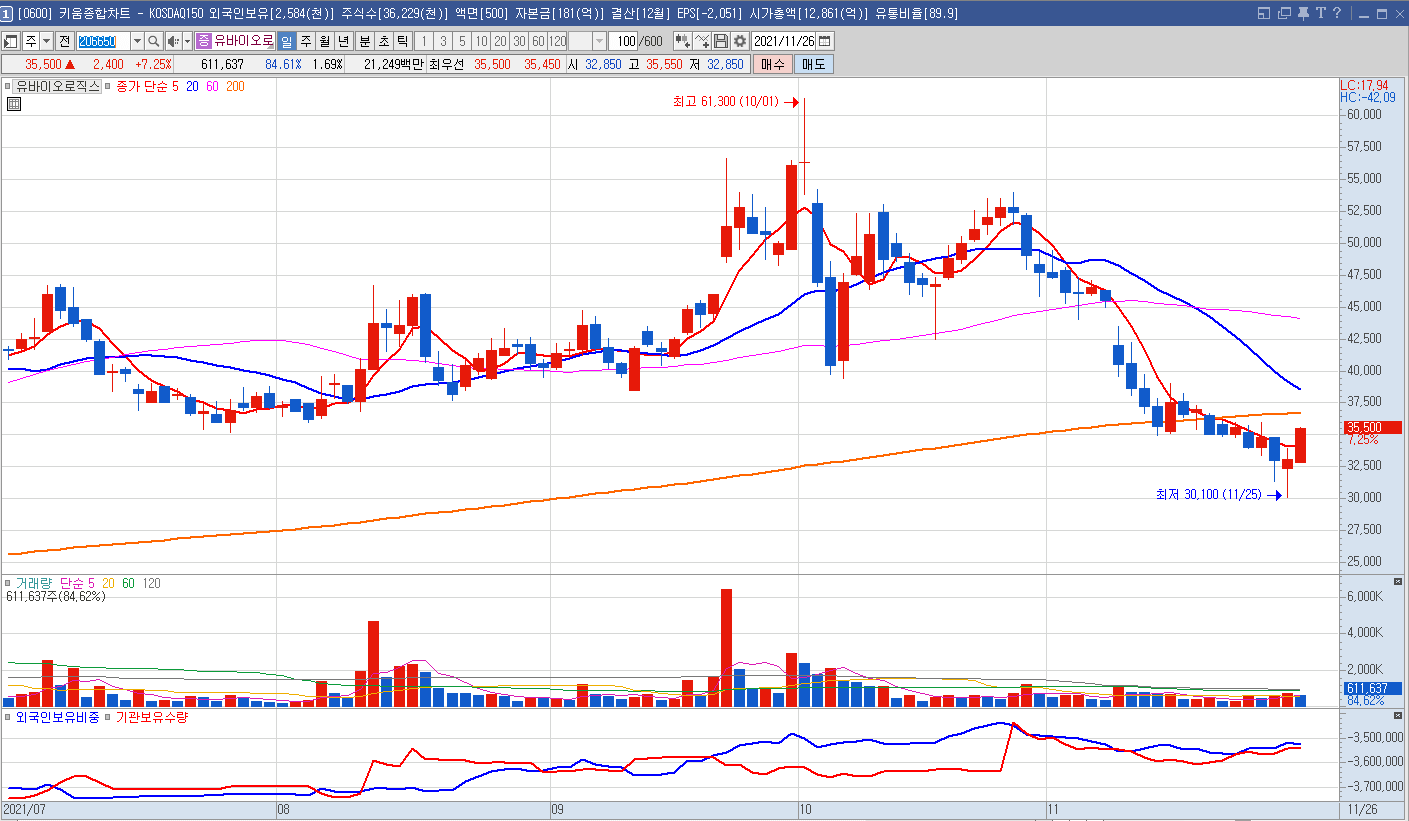
Task: Click the candle count field showing 100
Action: coord(624,41)
